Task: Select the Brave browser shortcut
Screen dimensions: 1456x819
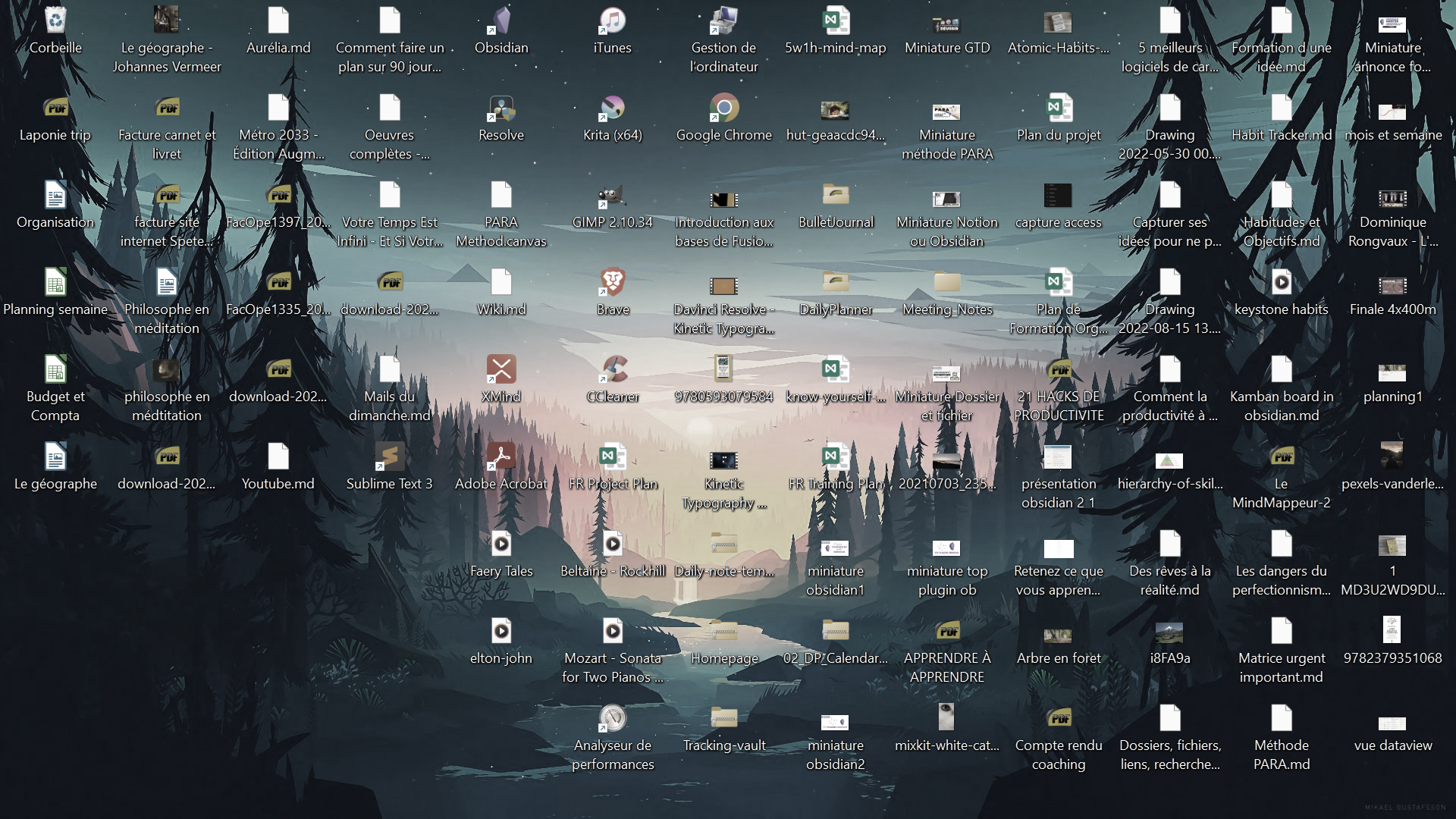Action: pos(613,283)
